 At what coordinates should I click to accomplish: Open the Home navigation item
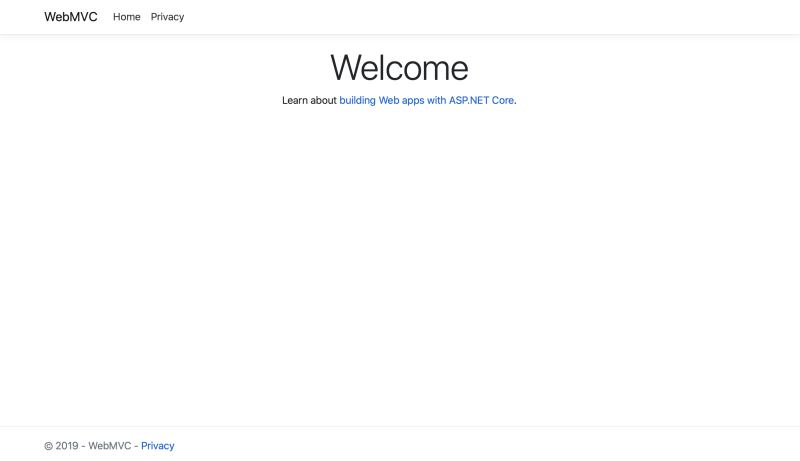(x=127, y=17)
